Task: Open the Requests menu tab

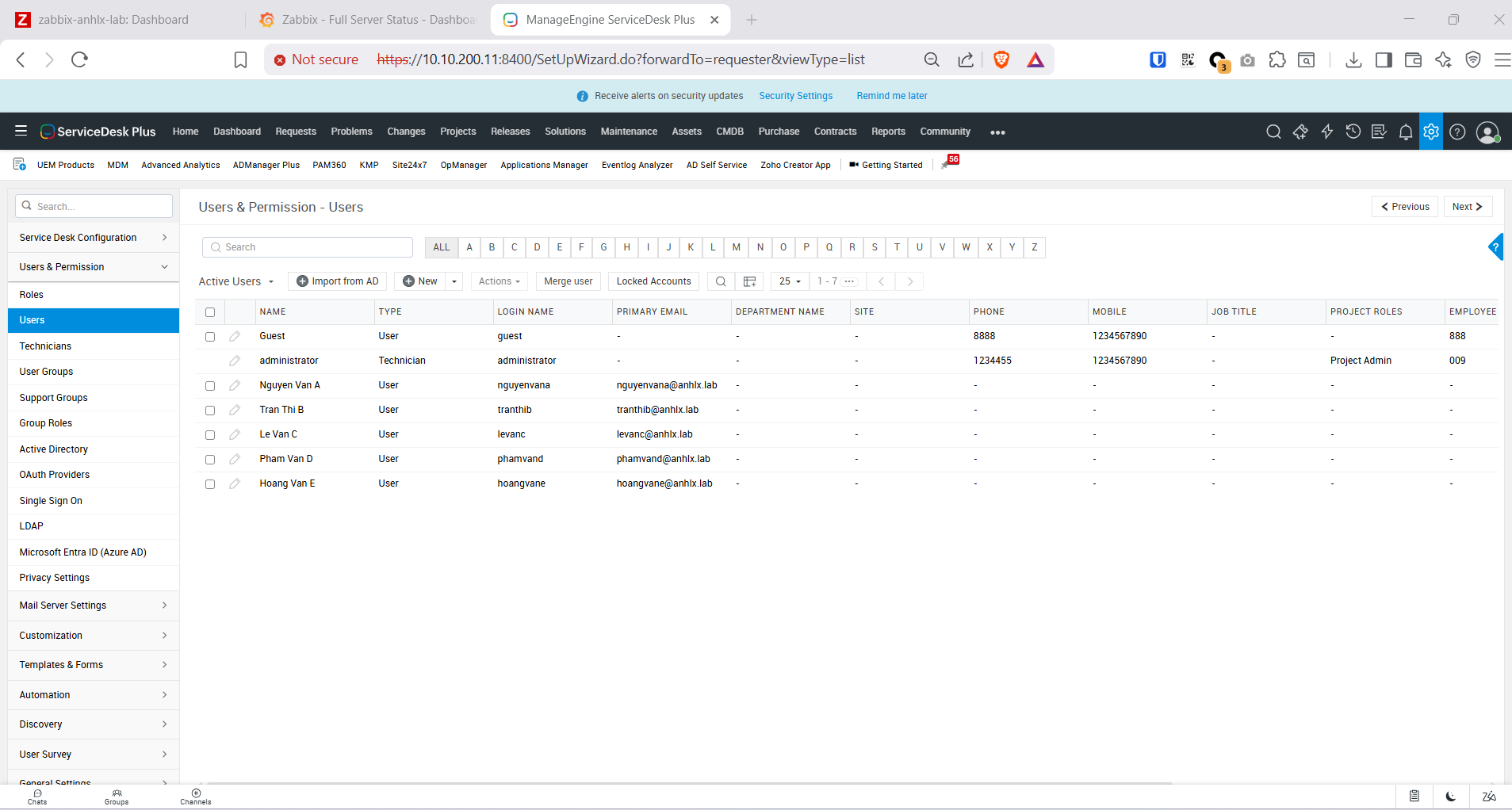Action: (296, 132)
